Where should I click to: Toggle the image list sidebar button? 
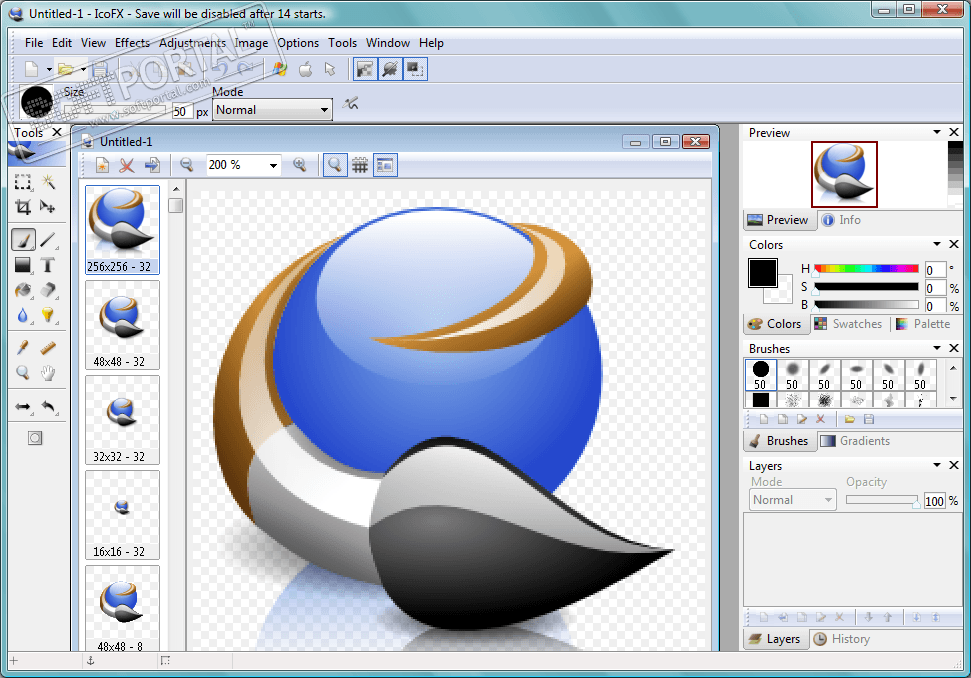pyautogui.click(x=385, y=165)
